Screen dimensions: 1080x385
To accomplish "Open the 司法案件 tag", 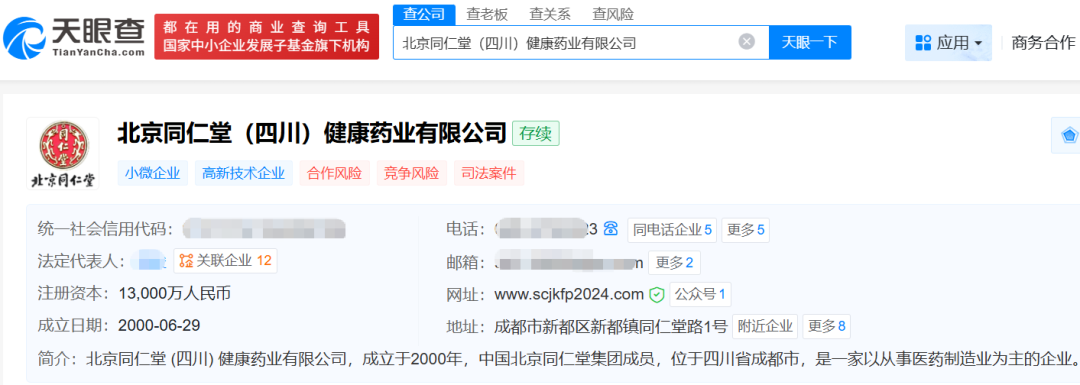I will 489,174.
